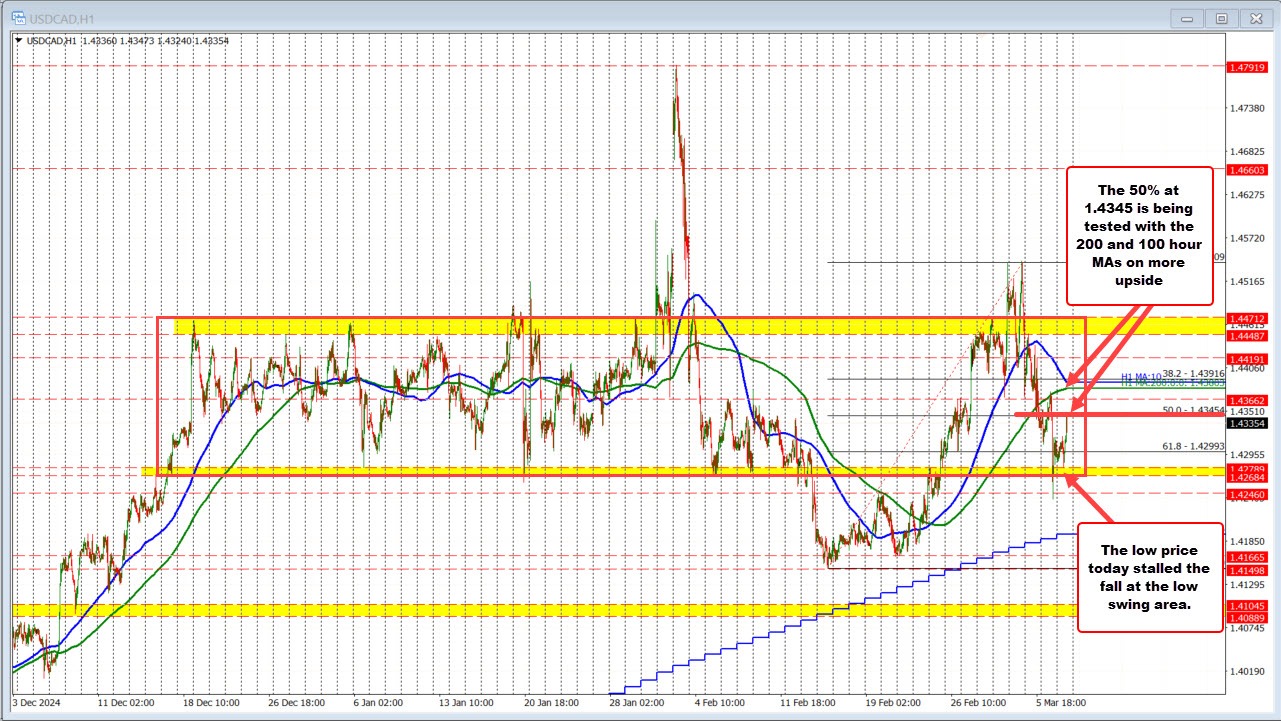Minimize the USDCAD chart window
The height and width of the screenshot is (721, 1281).
(x=1186, y=18)
